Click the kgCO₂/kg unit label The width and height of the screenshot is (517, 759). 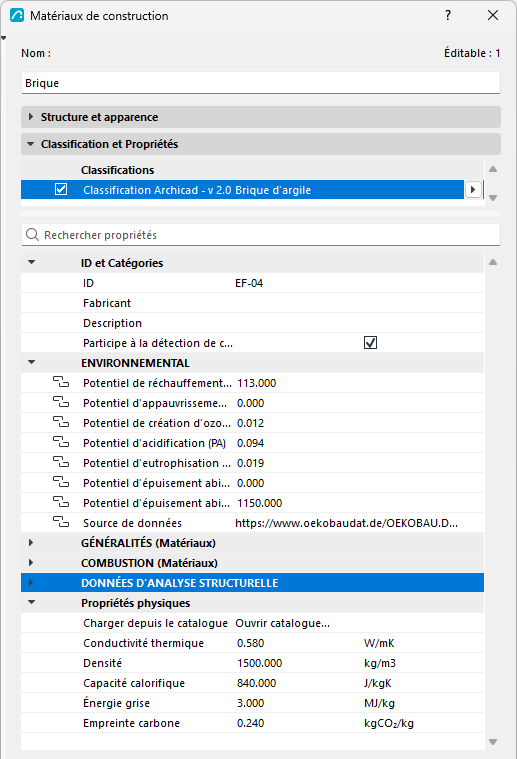click(389, 723)
